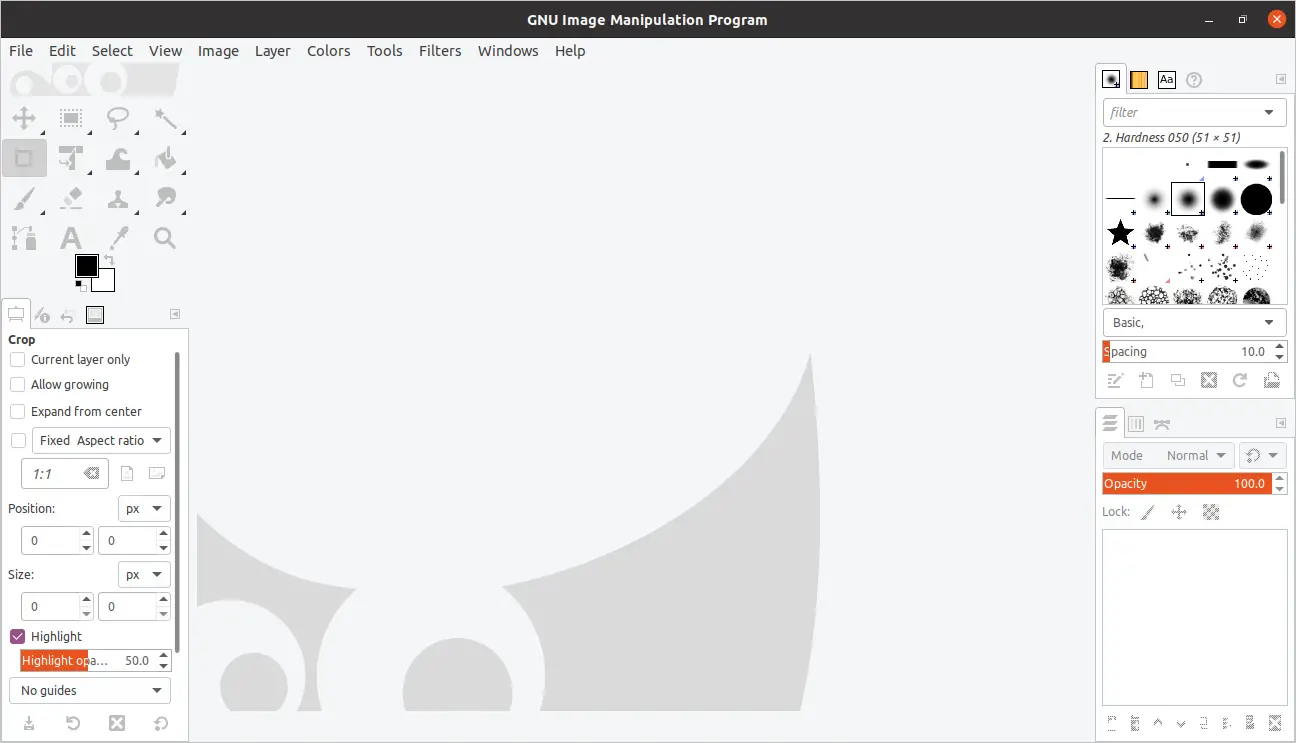Screen dimensions: 1296x743
Task: Open the Position units px dropdown
Action: point(144,508)
